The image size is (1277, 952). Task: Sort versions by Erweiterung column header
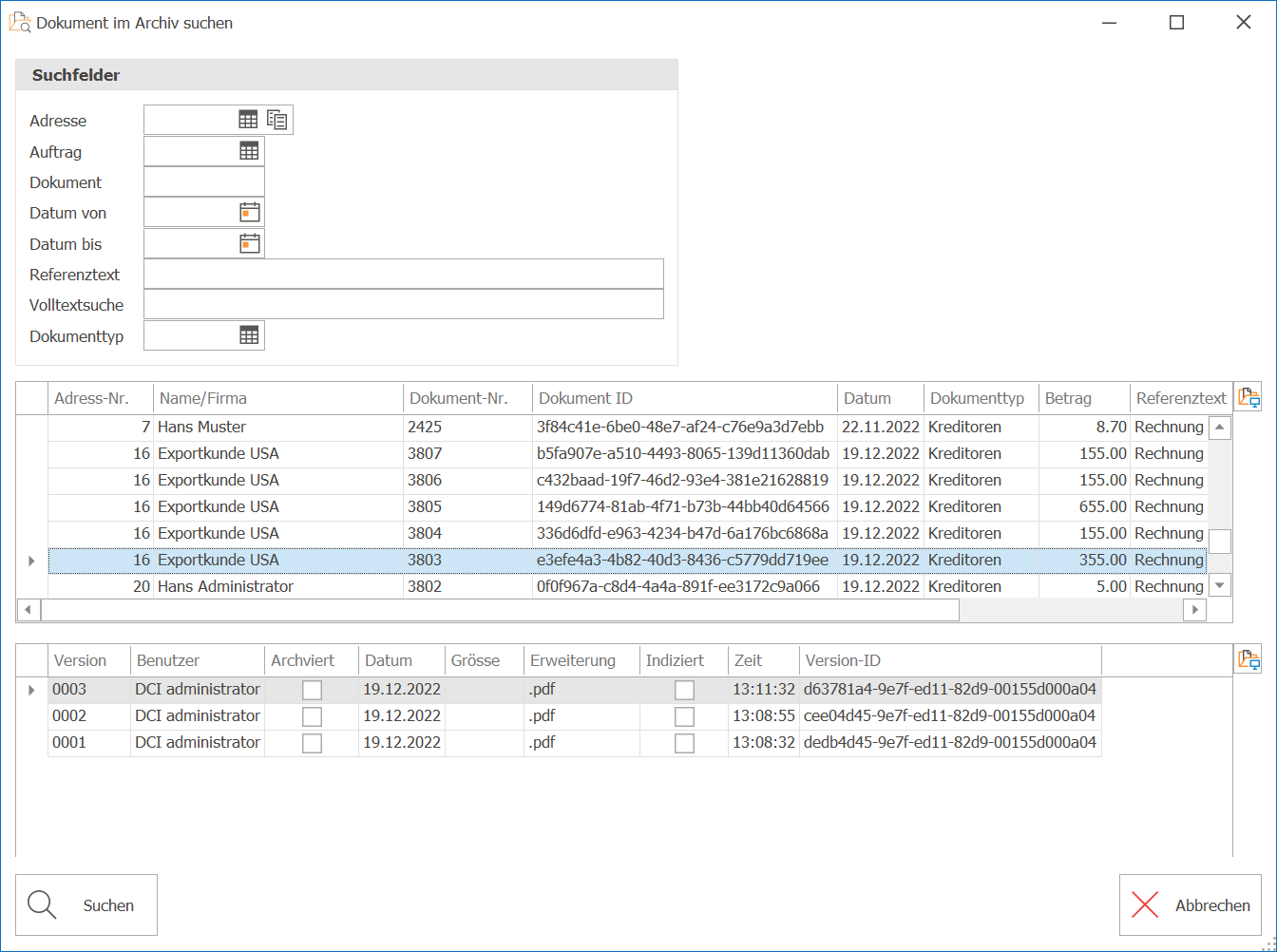581,660
